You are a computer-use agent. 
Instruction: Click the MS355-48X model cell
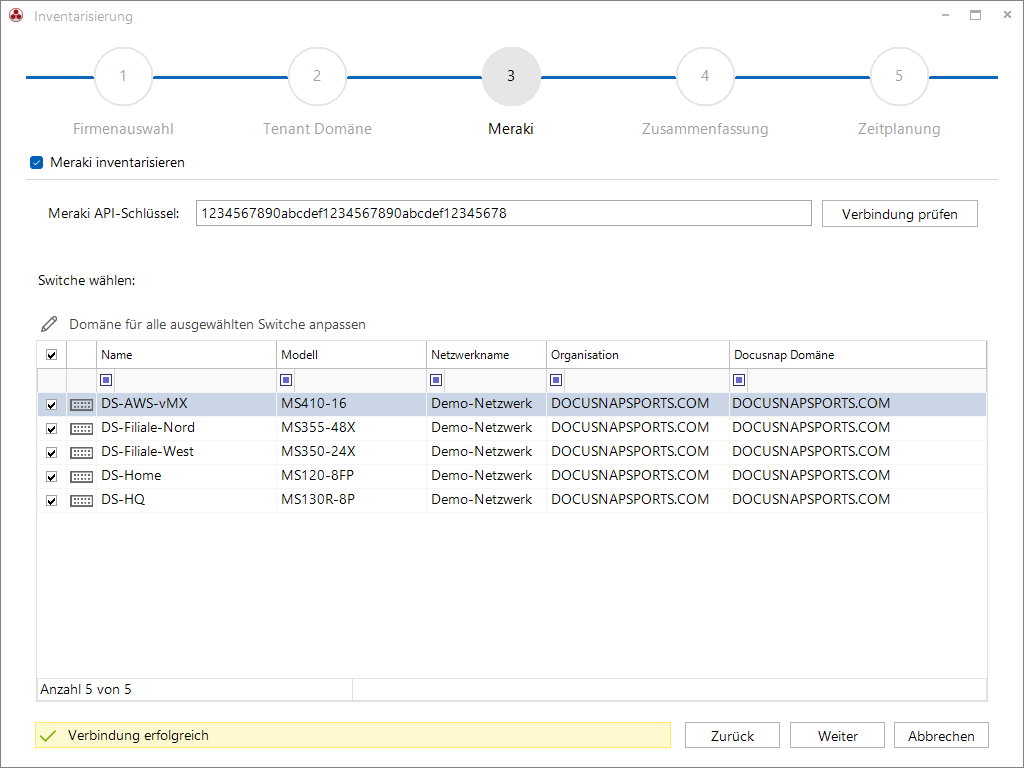click(351, 428)
